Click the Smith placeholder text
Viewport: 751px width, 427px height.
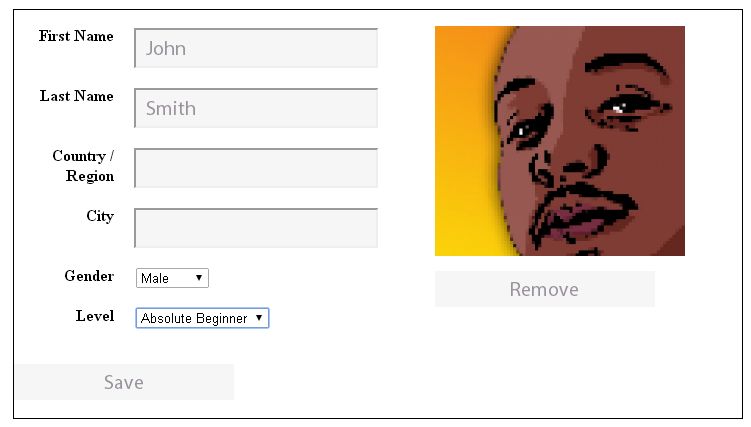tap(171, 109)
